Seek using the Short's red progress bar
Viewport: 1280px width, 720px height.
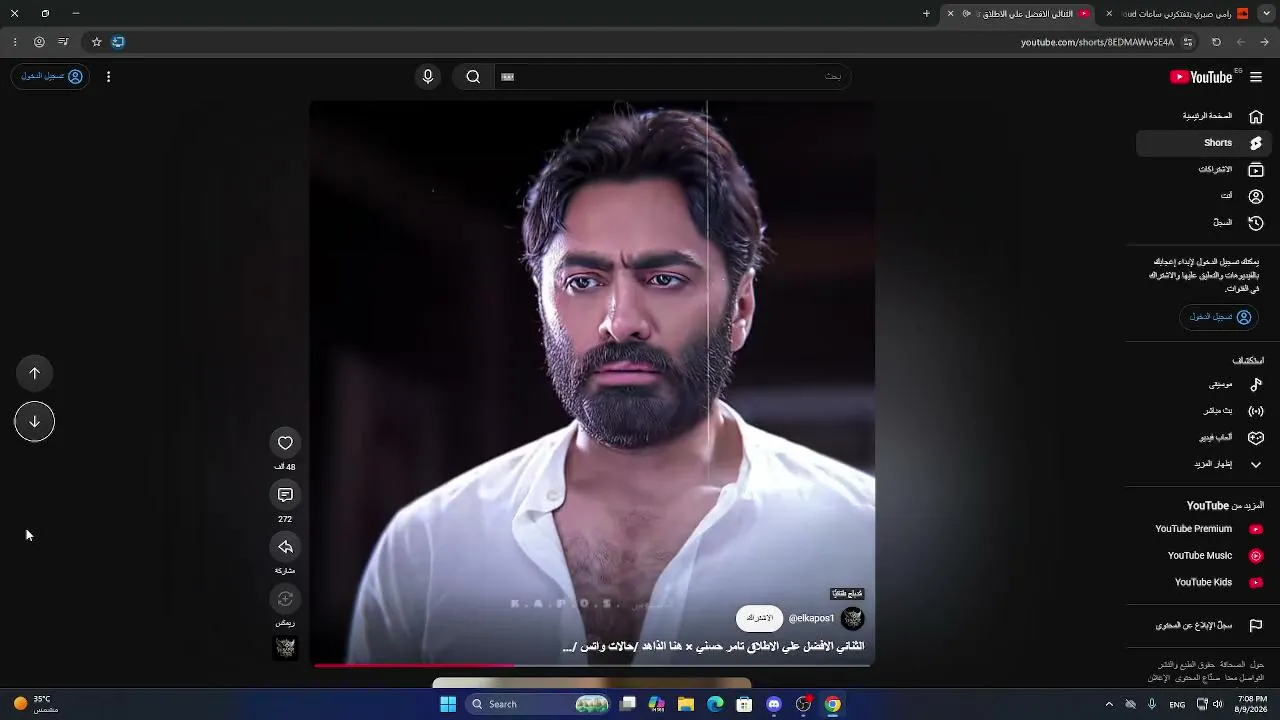[x=594, y=665]
